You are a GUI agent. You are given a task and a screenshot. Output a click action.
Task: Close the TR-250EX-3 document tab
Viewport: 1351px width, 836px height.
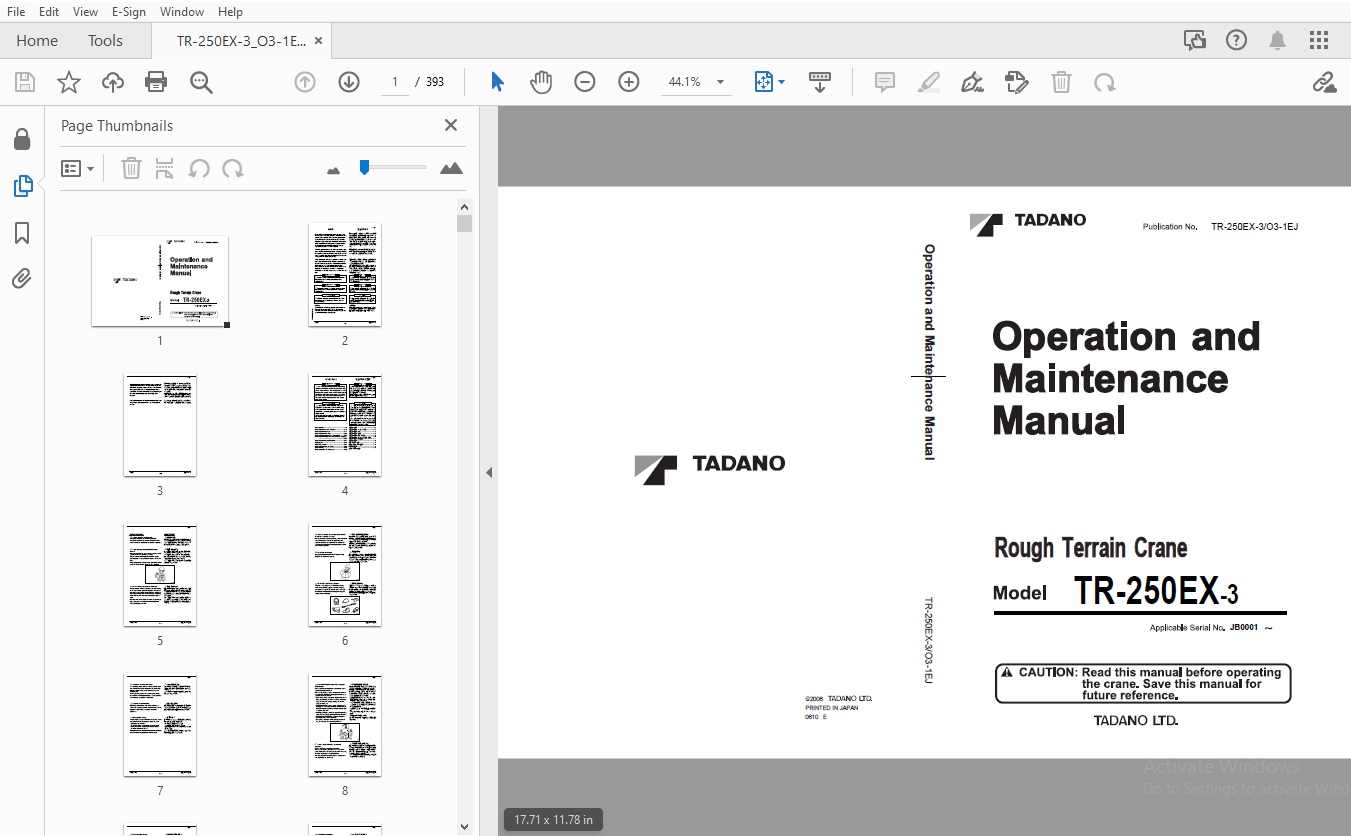point(319,41)
